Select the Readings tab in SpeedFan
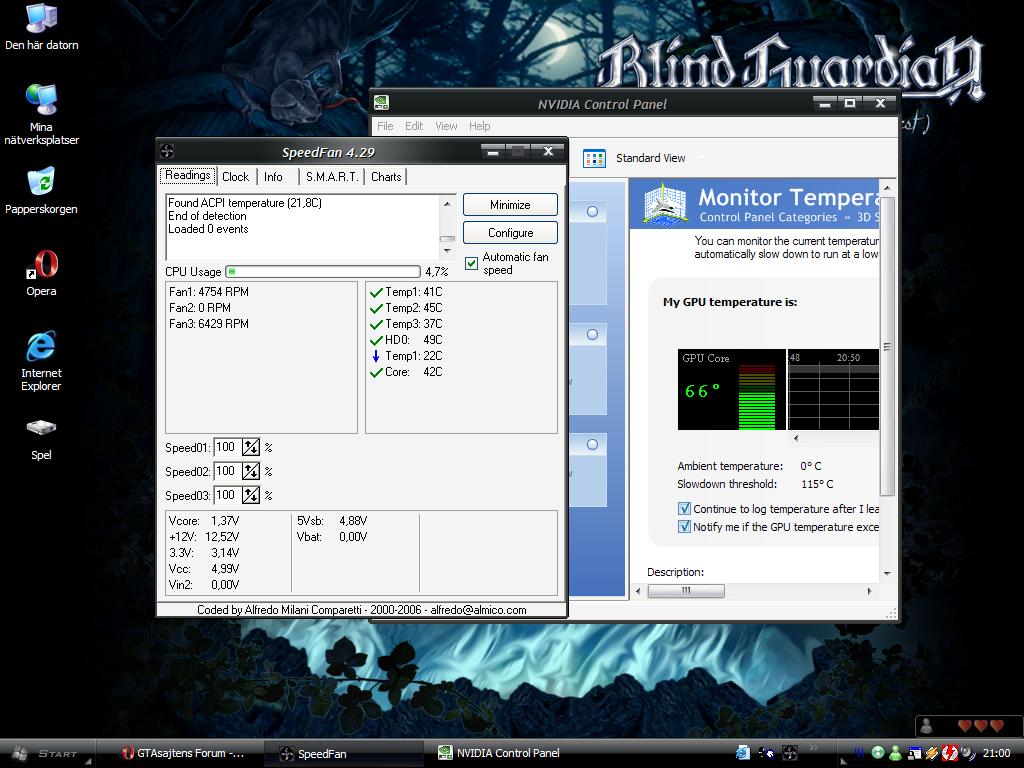Screen dimensions: 1024x768 click(x=187, y=175)
